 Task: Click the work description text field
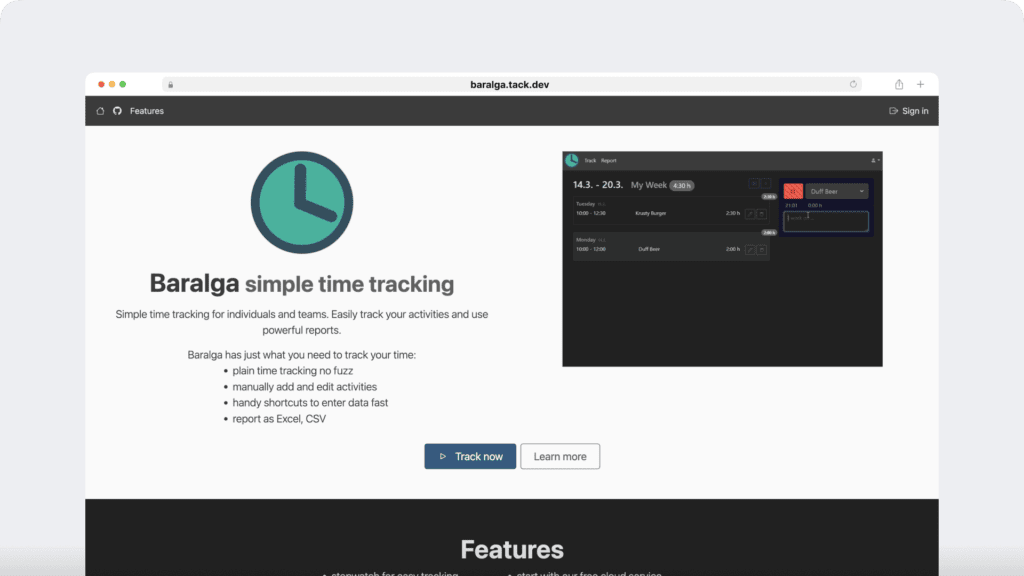pos(825,222)
